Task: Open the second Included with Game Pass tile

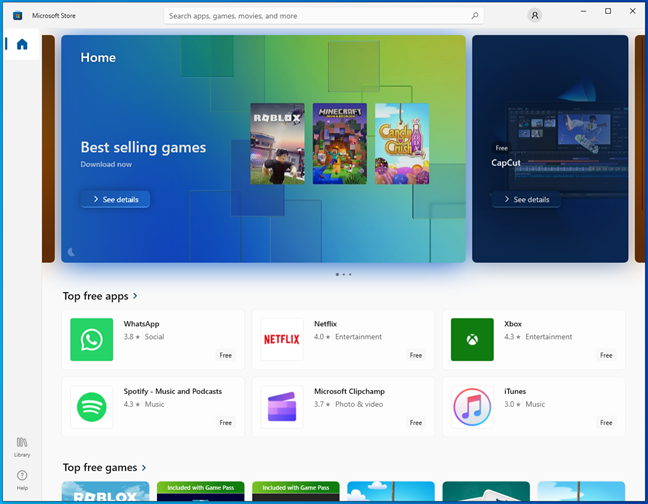Action: tap(296, 491)
